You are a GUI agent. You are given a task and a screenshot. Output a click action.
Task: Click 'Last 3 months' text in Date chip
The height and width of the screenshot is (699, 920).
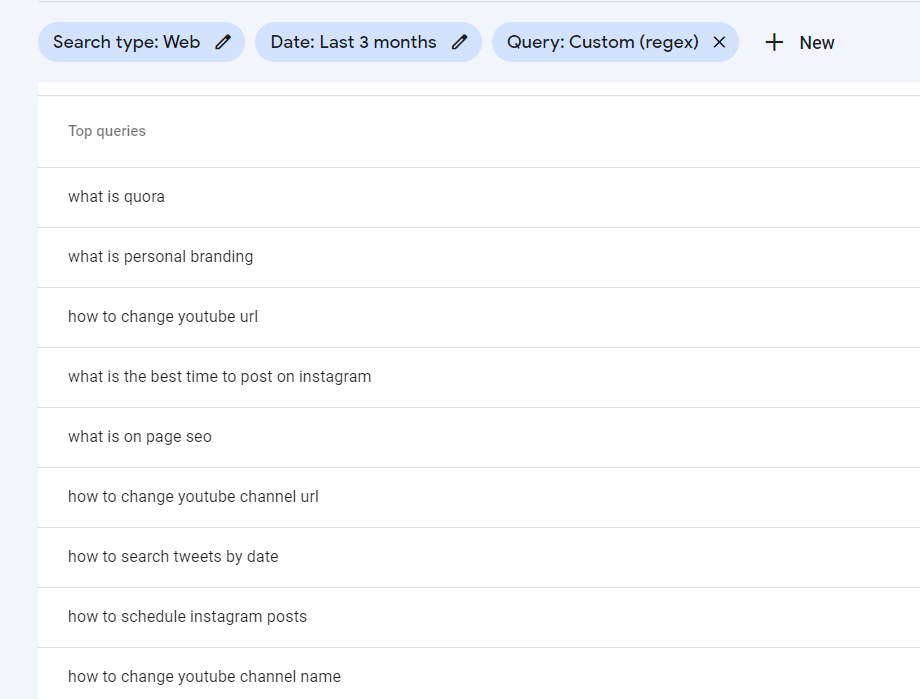pyautogui.click(x=378, y=42)
